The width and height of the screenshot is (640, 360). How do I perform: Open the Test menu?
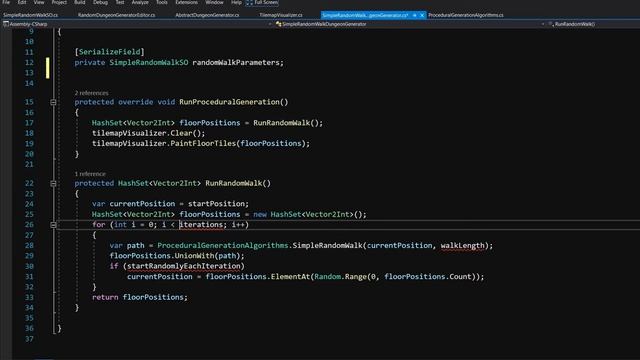(x=120, y=2)
